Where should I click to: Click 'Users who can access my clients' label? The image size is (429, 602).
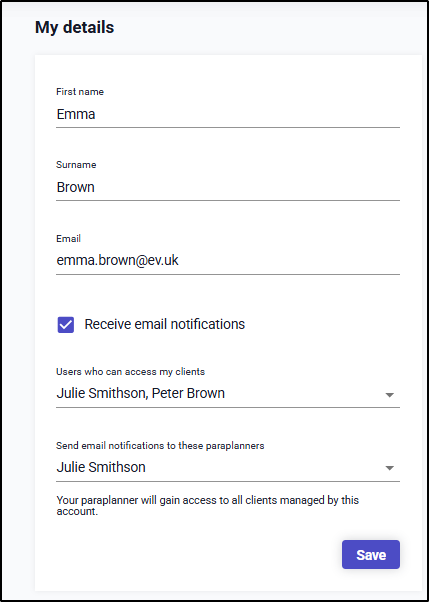(x=131, y=372)
